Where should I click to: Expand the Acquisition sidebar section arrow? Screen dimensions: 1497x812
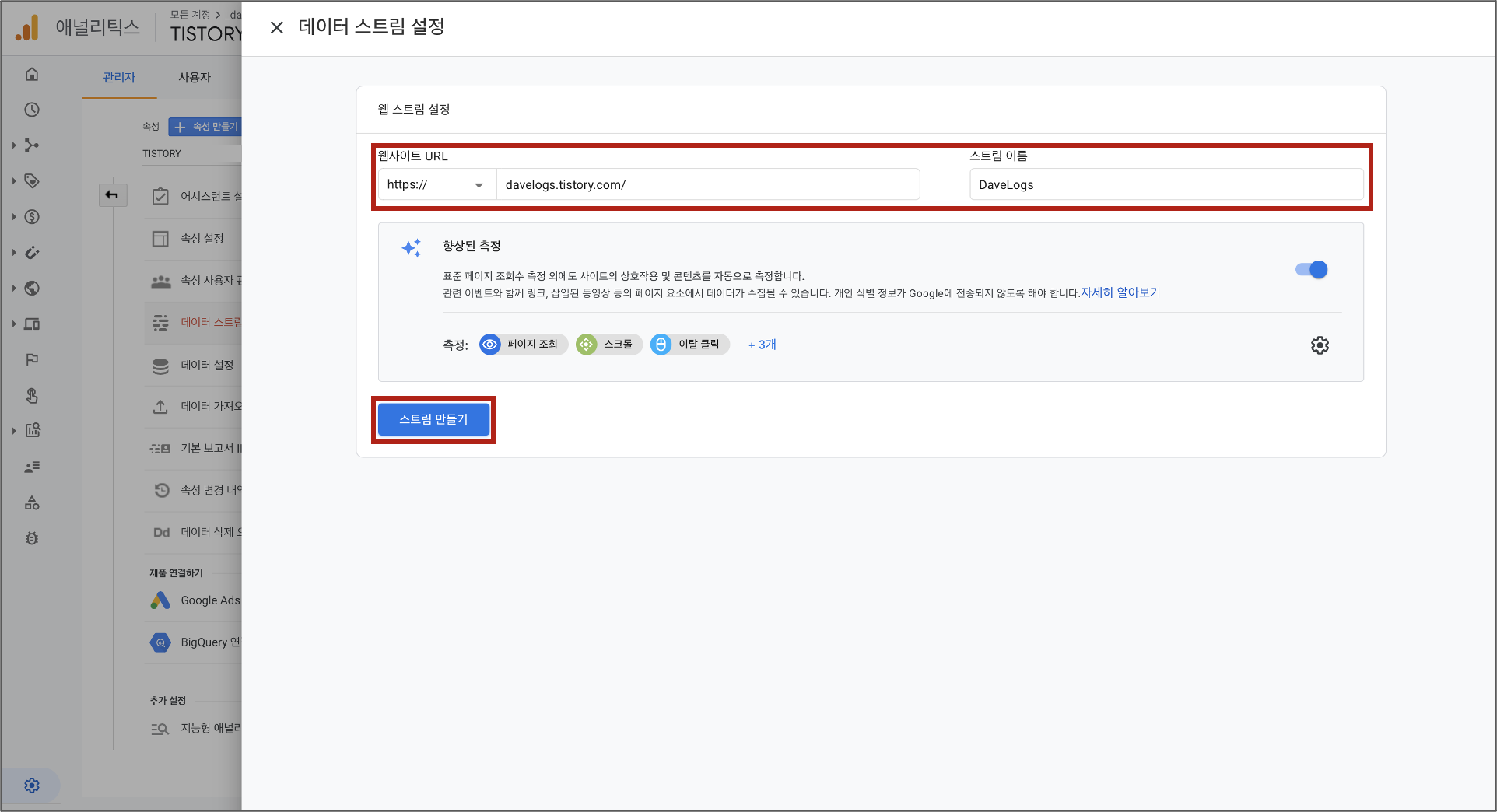point(14,145)
